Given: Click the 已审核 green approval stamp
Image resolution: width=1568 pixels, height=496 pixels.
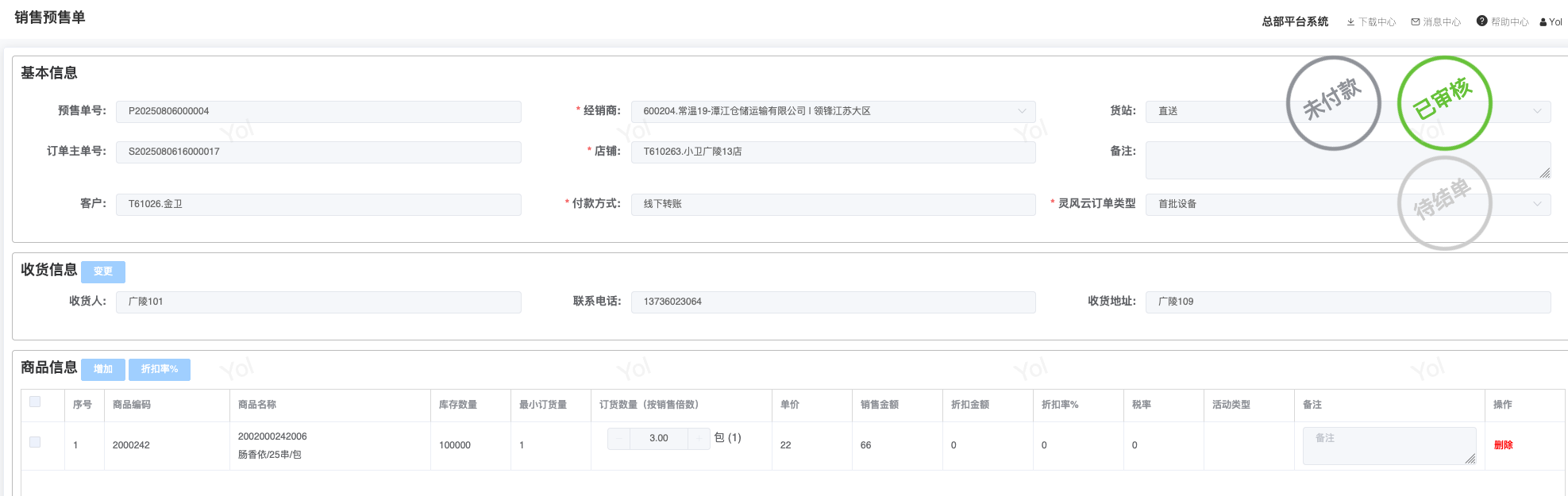Looking at the screenshot, I should pyautogui.click(x=1444, y=103).
